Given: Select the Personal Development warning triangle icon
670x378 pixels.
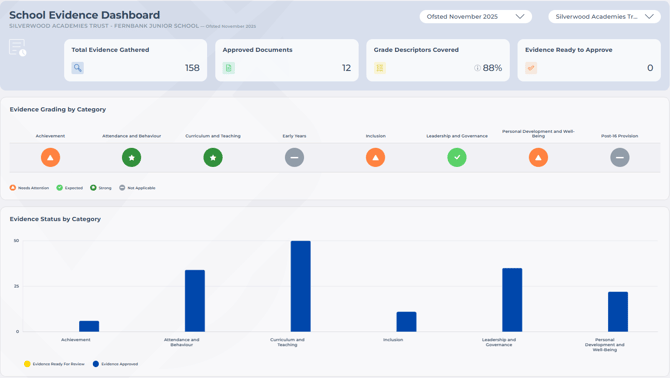Looking at the screenshot, I should [538, 158].
